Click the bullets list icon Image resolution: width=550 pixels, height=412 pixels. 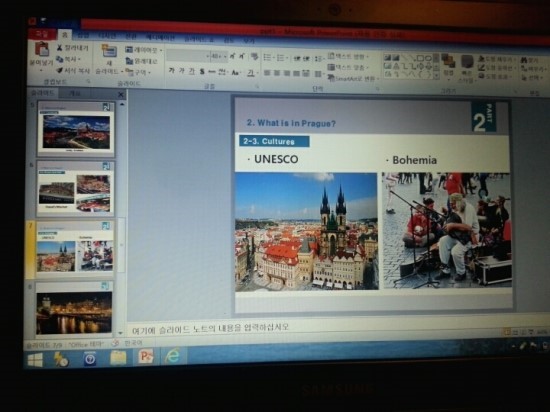[268, 58]
